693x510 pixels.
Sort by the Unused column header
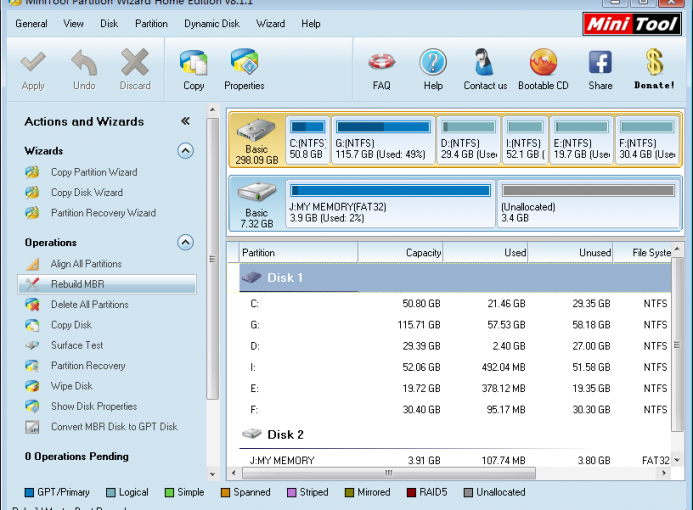570,253
